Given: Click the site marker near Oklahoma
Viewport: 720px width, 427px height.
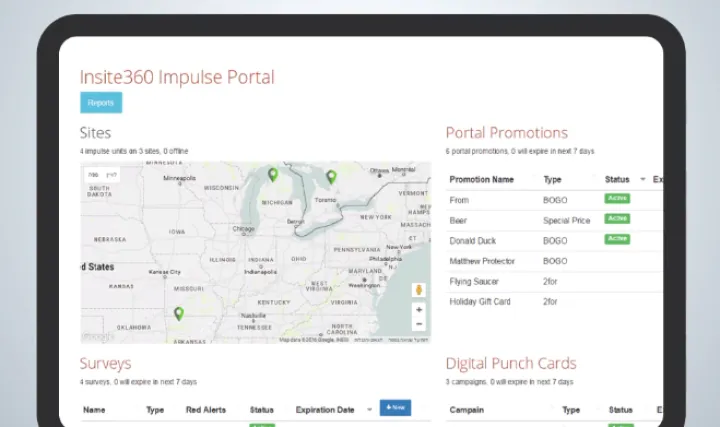Looking at the screenshot, I should [x=179, y=313].
